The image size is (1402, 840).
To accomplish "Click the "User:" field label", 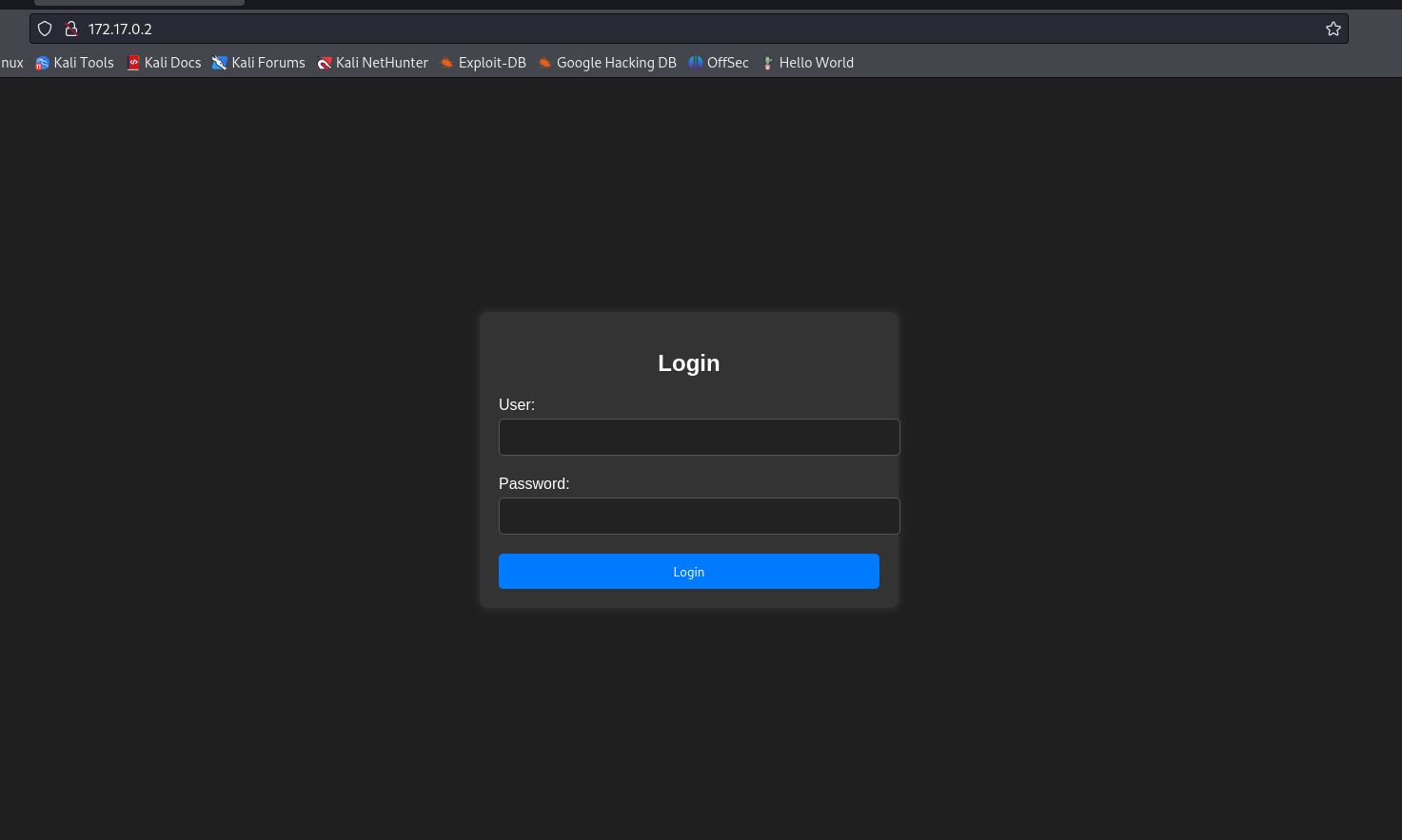I will [x=517, y=404].
